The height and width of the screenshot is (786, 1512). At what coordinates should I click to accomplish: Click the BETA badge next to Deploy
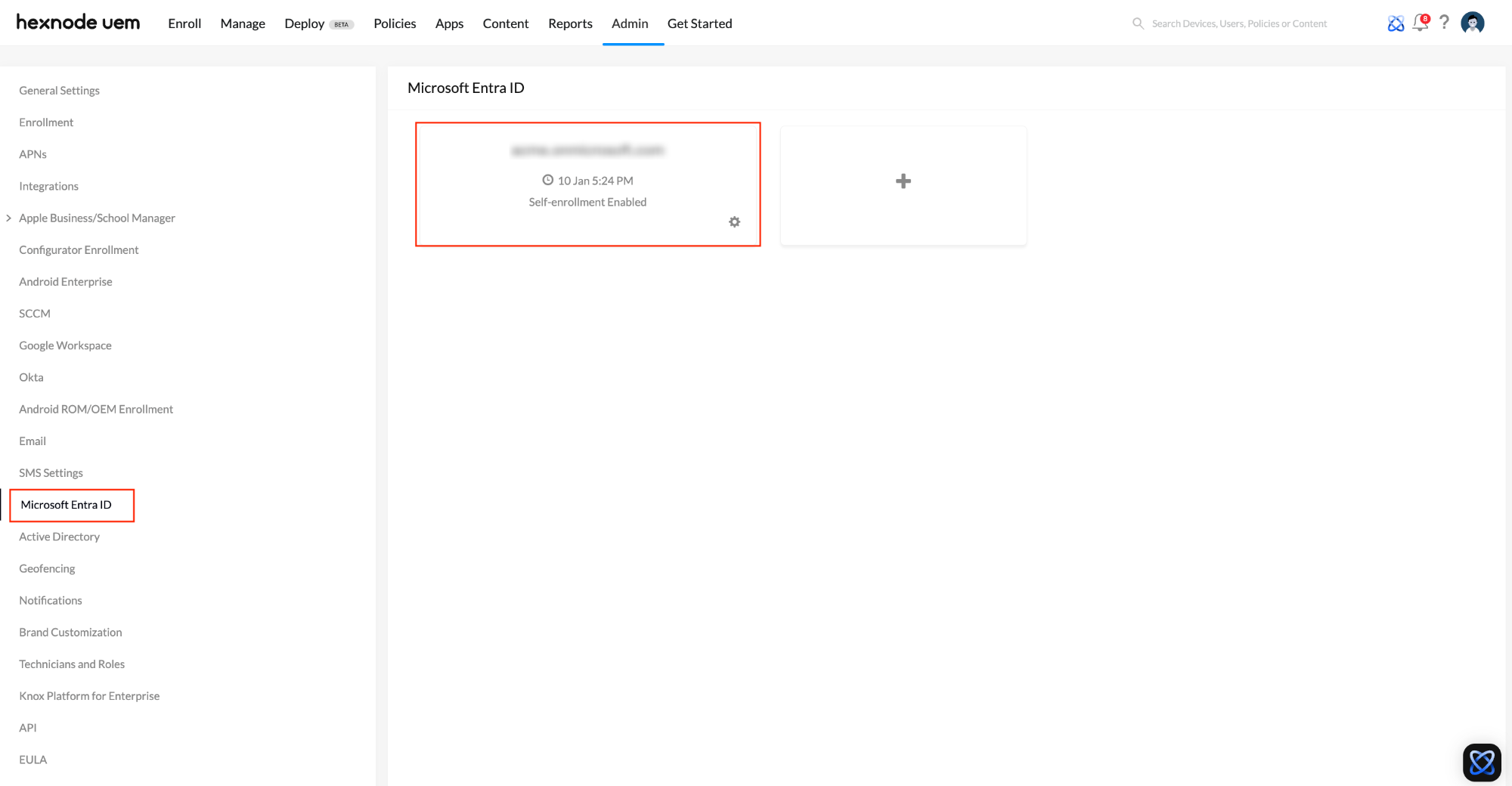tap(342, 24)
